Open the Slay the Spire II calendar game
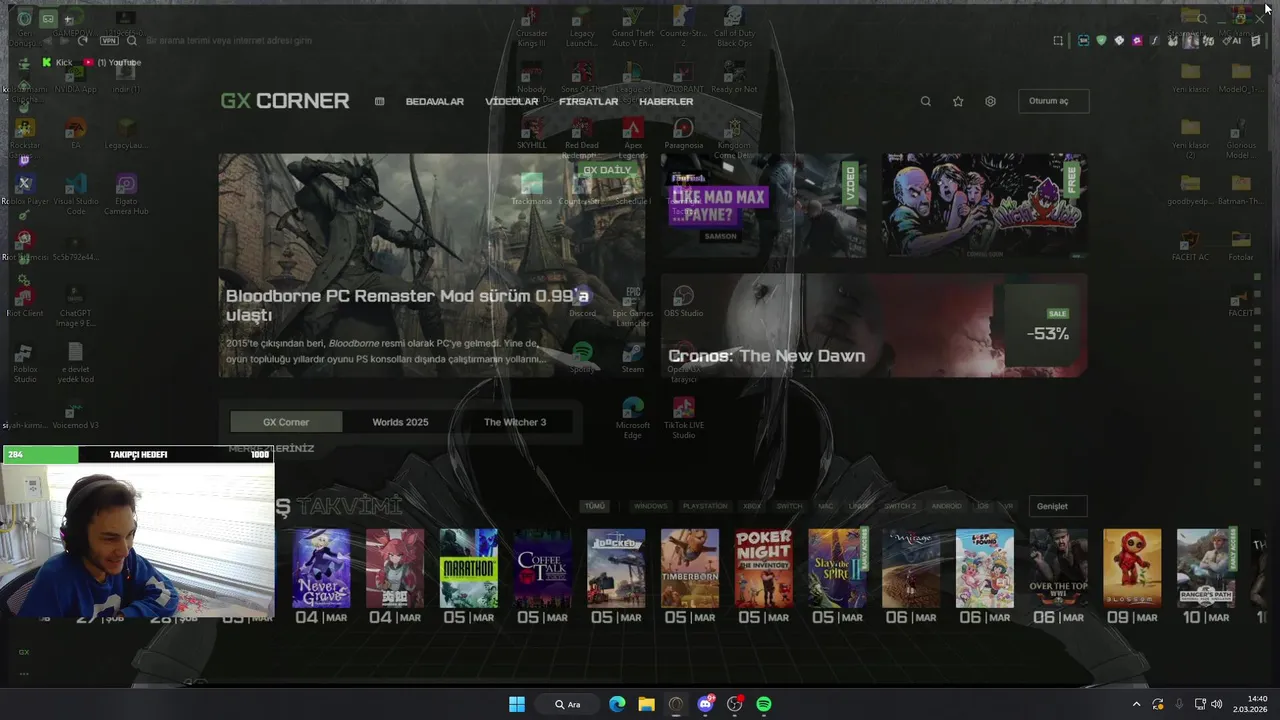The height and width of the screenshot is (720, 1280). pos(838,568)
